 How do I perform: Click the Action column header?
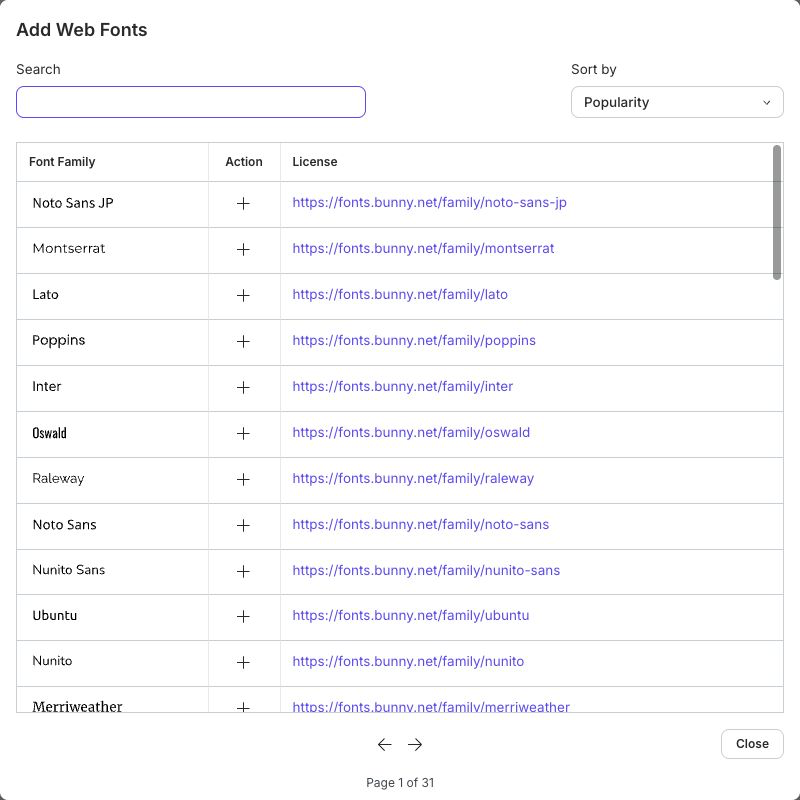click(x=244, y=162)
